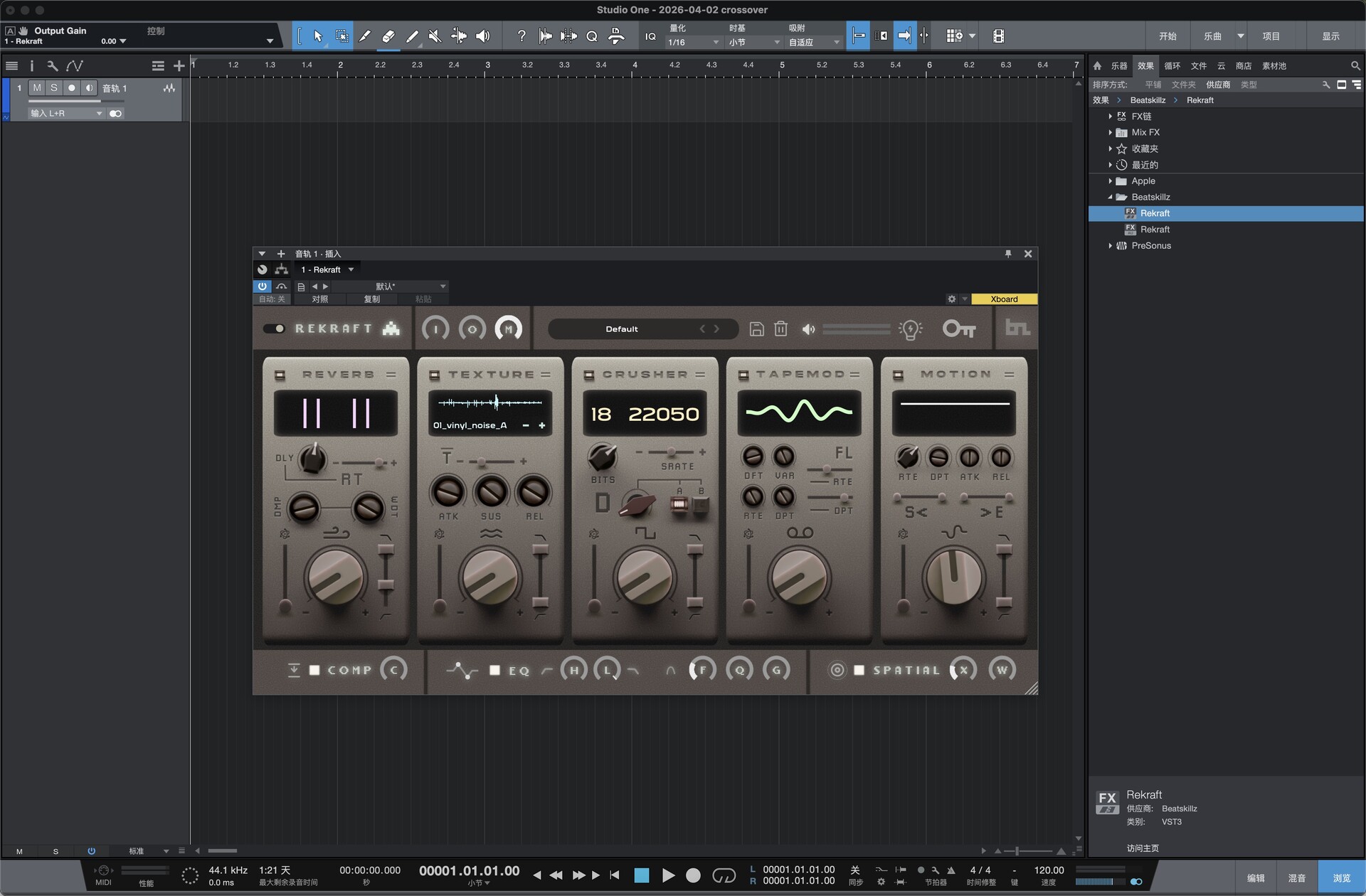Click the wrench options icon in track header
Image resolution: width=1366 pixels, height=896 pixels.
52,65
